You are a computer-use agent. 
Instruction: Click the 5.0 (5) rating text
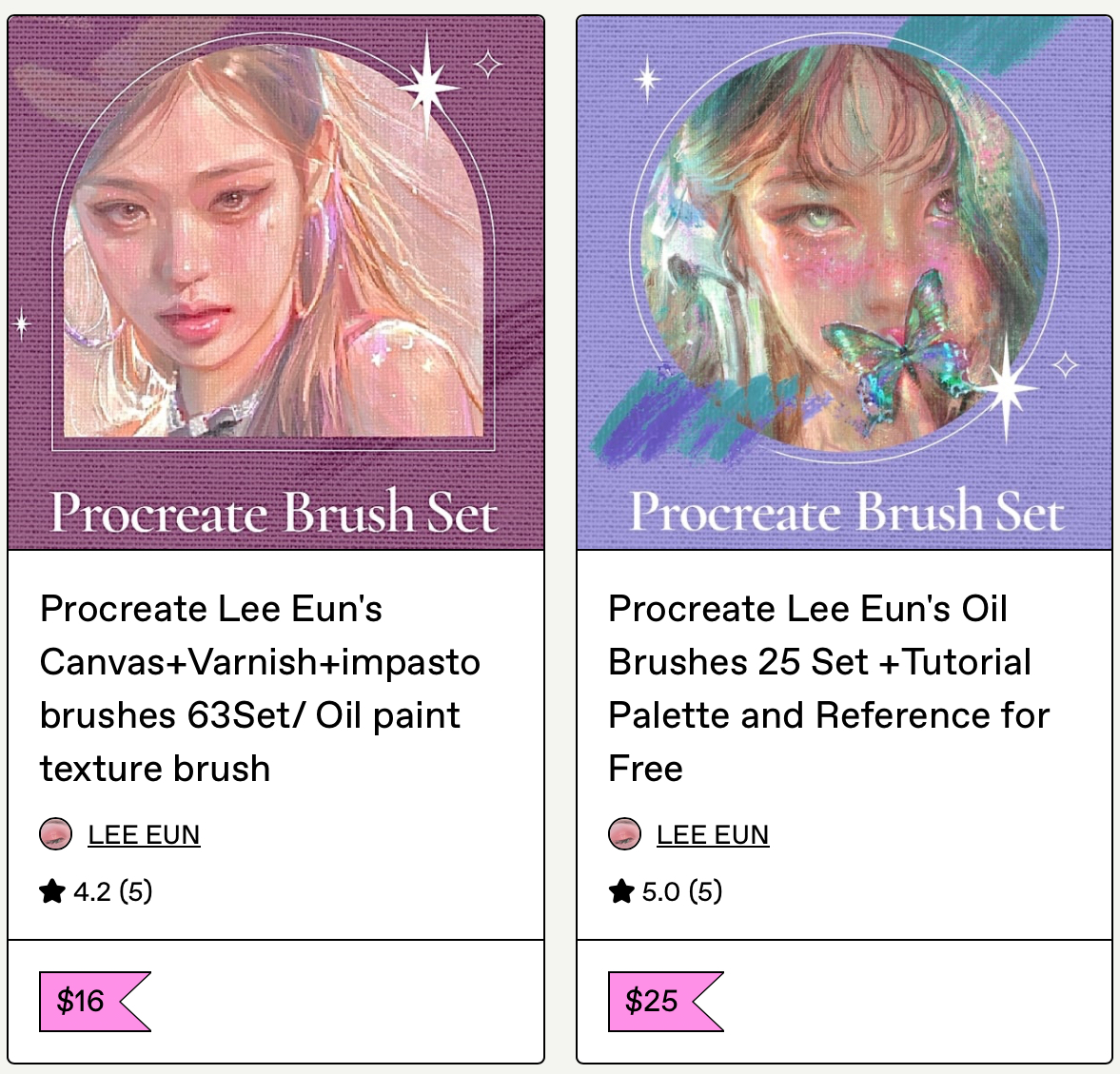681,891
